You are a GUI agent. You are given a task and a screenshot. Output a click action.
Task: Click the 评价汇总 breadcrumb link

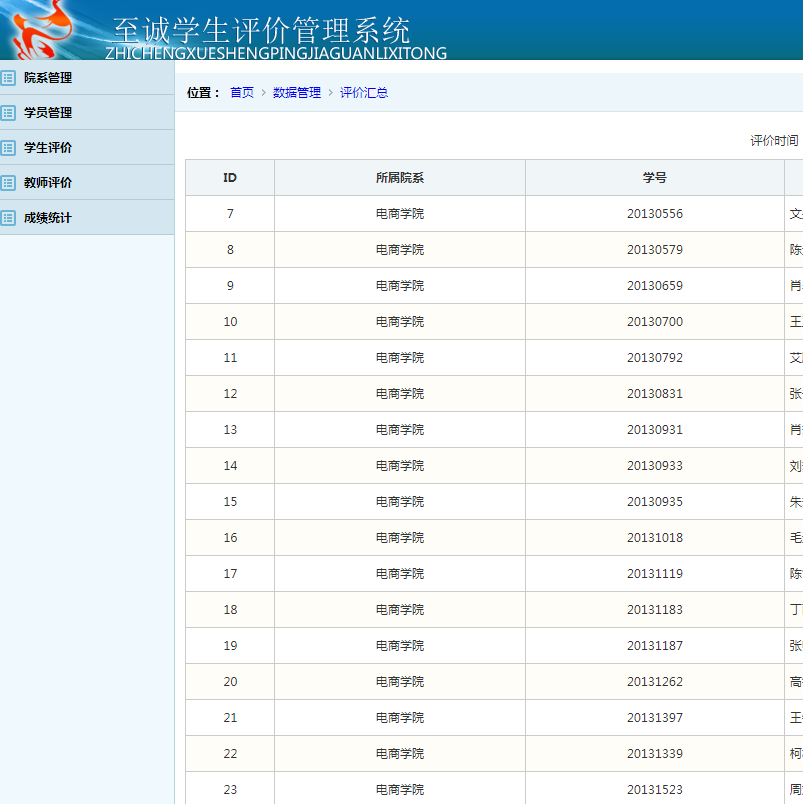(364, 93)
